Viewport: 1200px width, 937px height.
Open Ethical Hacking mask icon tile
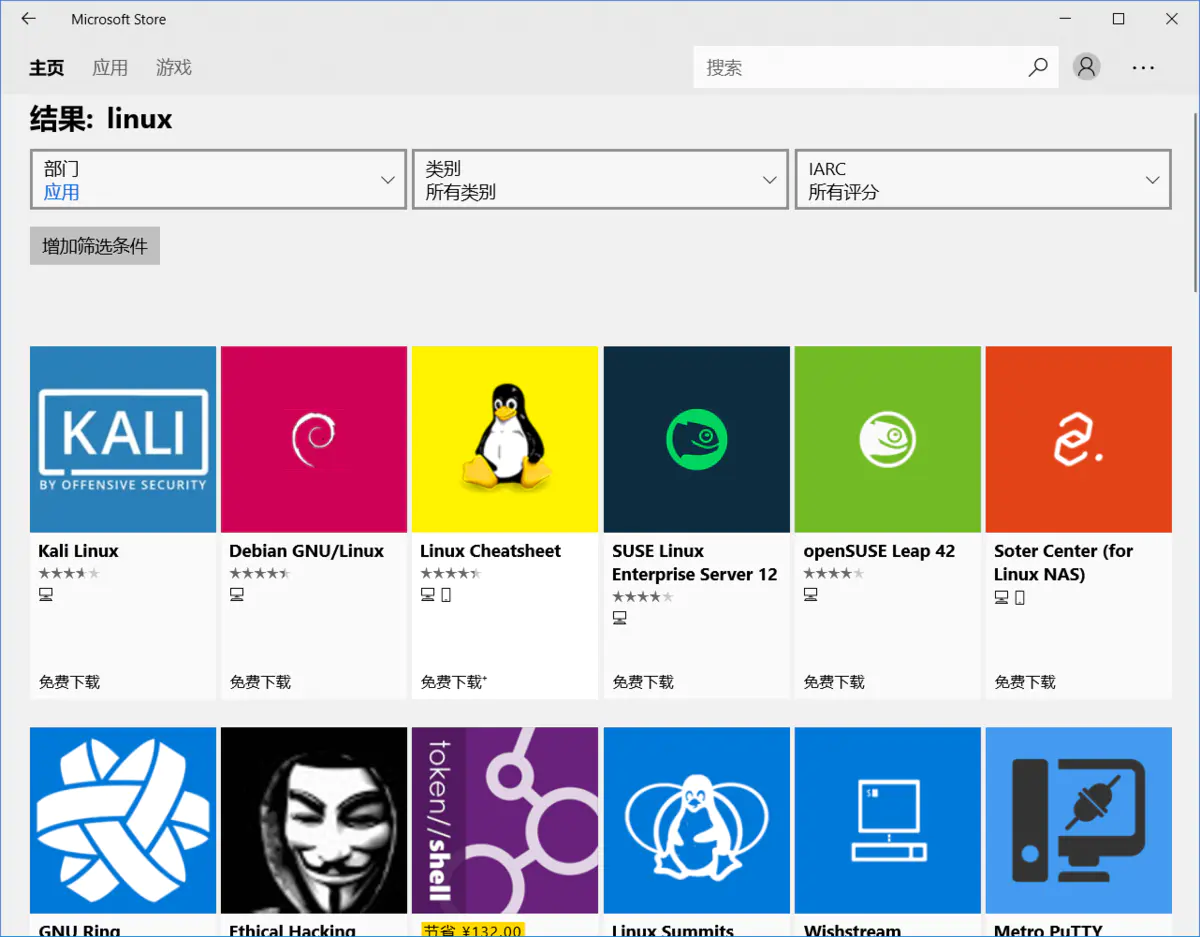coord(314,820)
